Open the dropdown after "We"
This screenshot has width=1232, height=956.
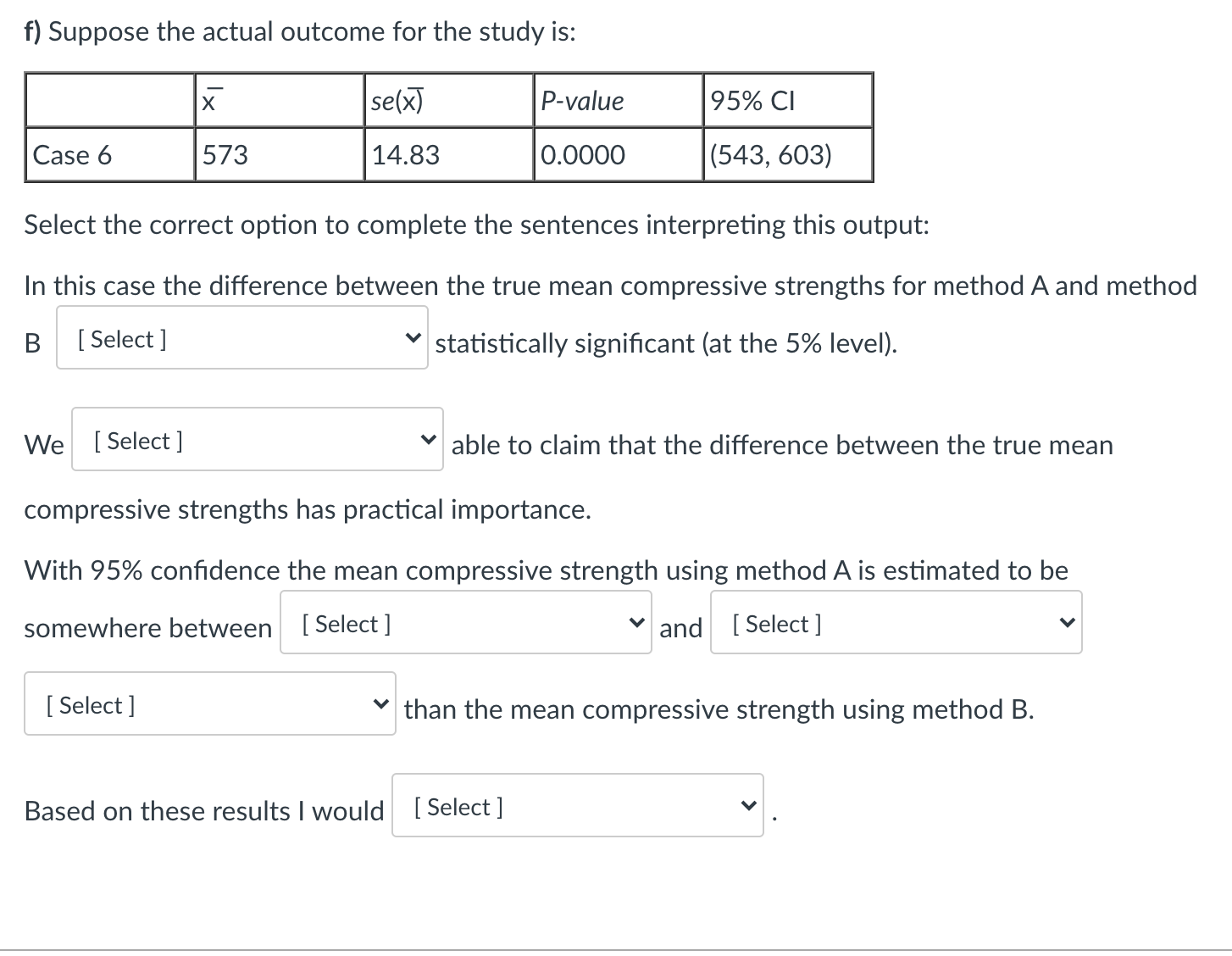tap(257, 440)
